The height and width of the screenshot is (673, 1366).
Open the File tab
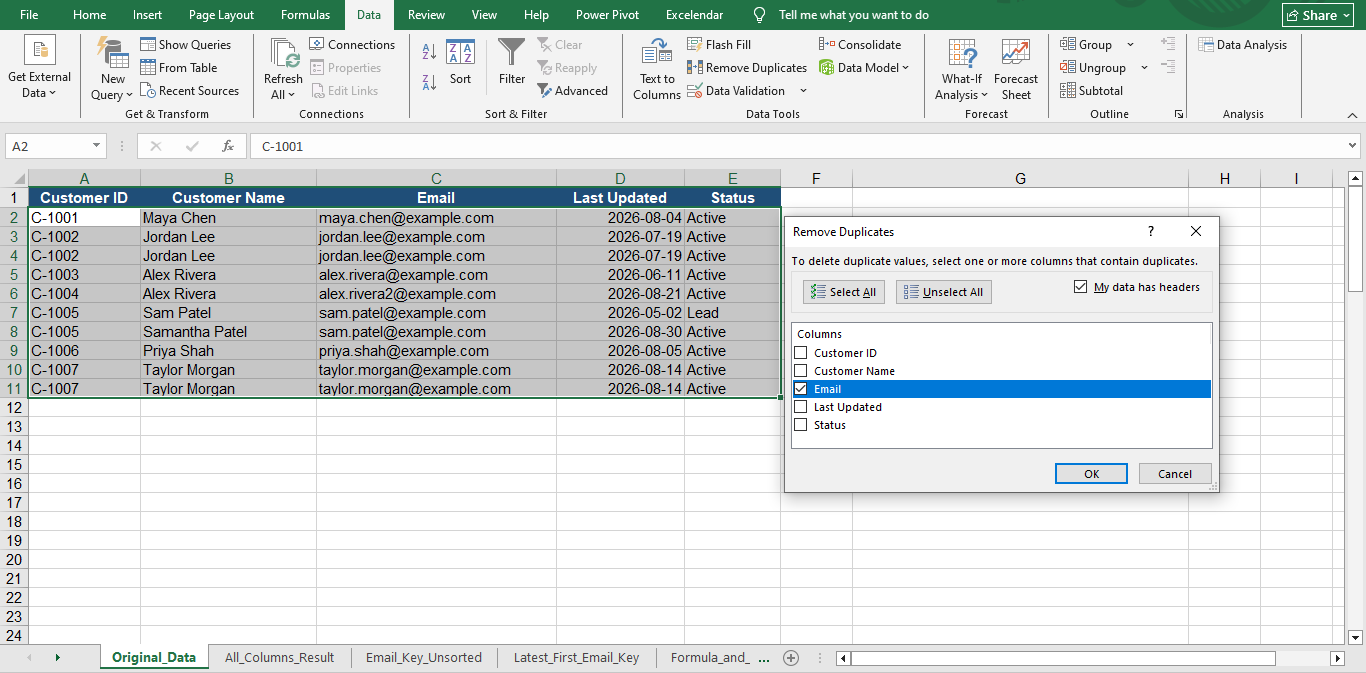coord(29,15)
